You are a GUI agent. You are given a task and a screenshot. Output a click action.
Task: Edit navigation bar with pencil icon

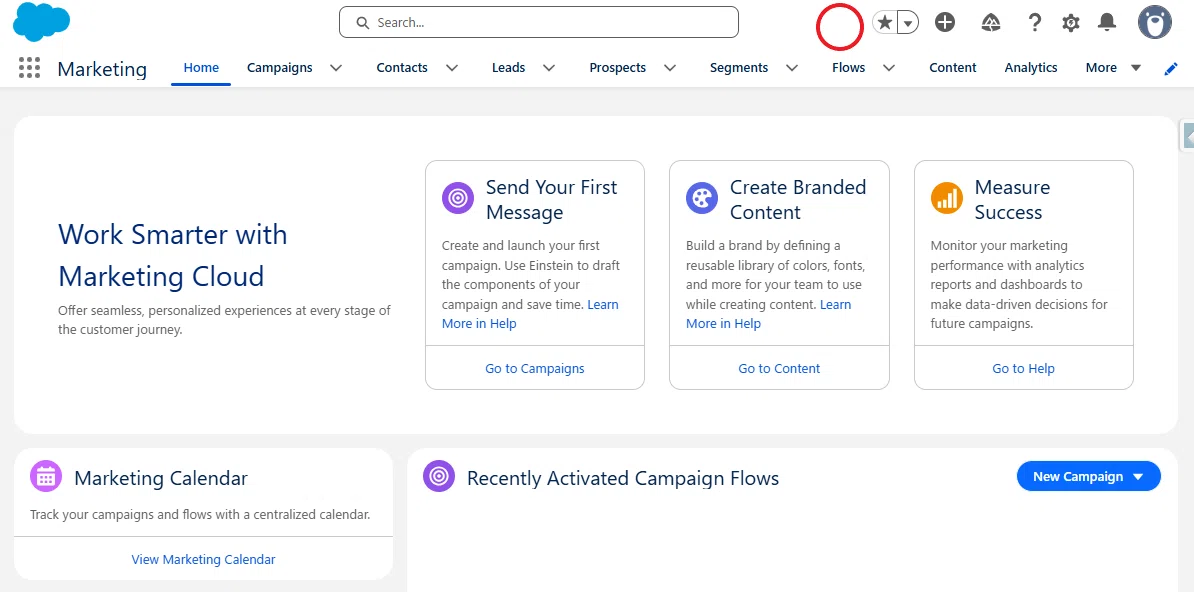1171,69
